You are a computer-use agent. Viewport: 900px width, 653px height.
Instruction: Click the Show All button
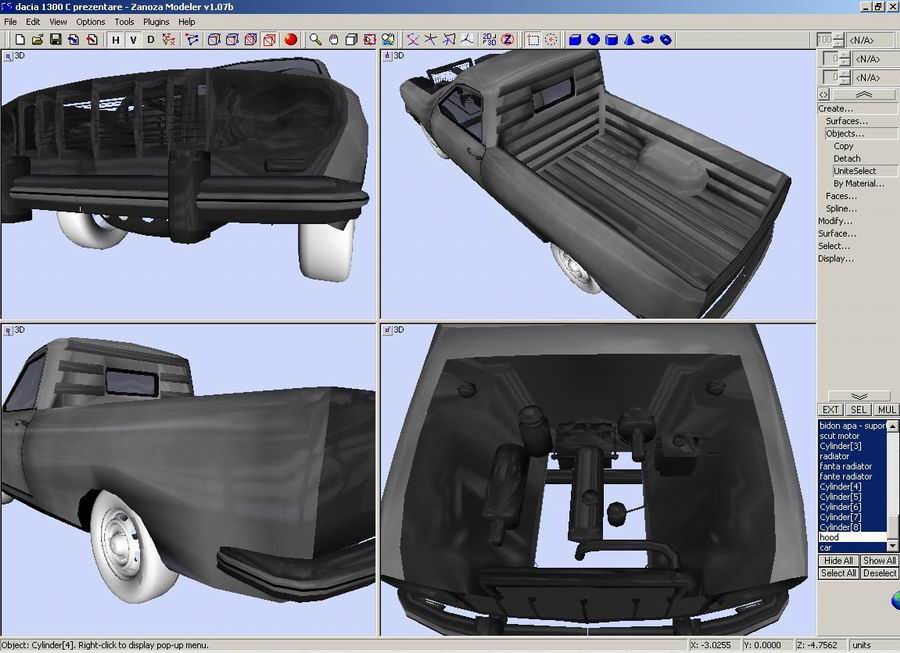(879, 561)
